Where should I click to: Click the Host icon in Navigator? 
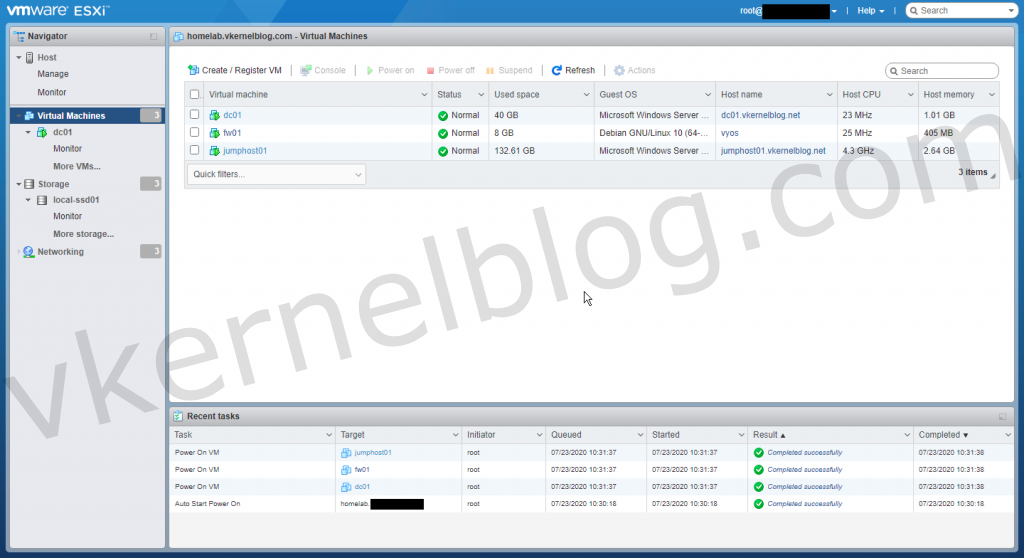pyautogui.click(x=29, y=58)
